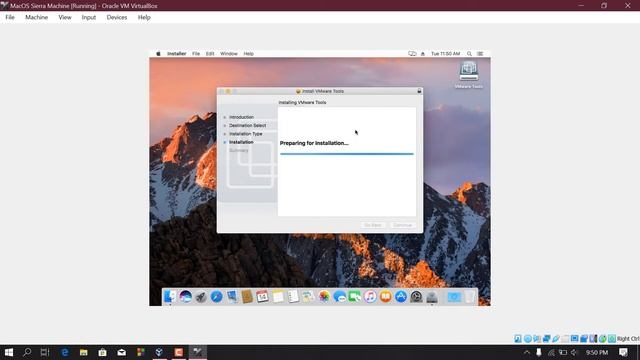
Task: Click Windows taskbar clock 9:50 PM
Action: (x=597, y=352)
